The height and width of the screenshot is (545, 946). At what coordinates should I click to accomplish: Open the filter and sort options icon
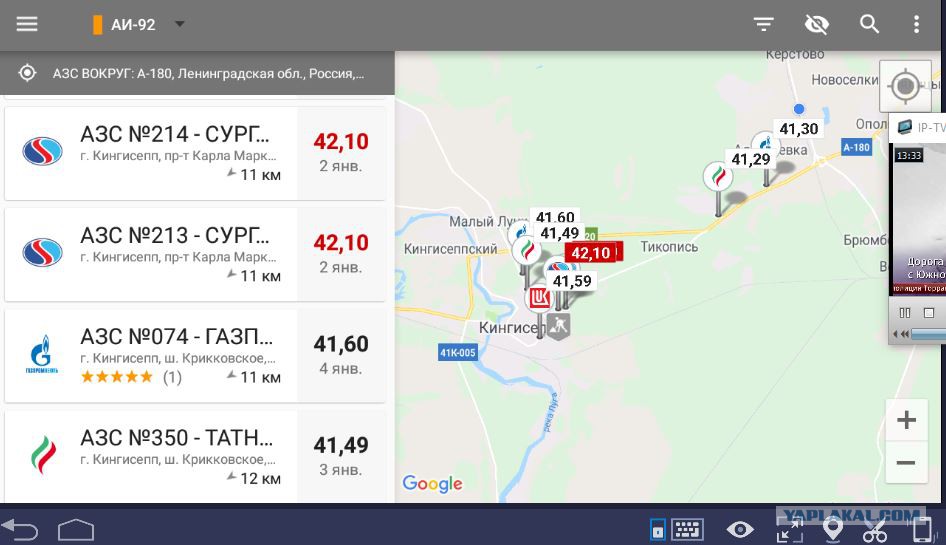[763, 24]
